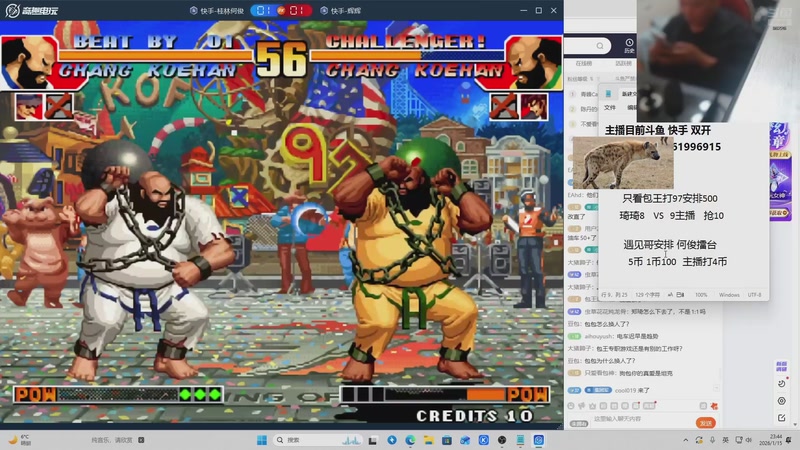800x450 pixels.
Task: Click the active arcade app icon on the taskbar
Action: [x=539, y=440]
